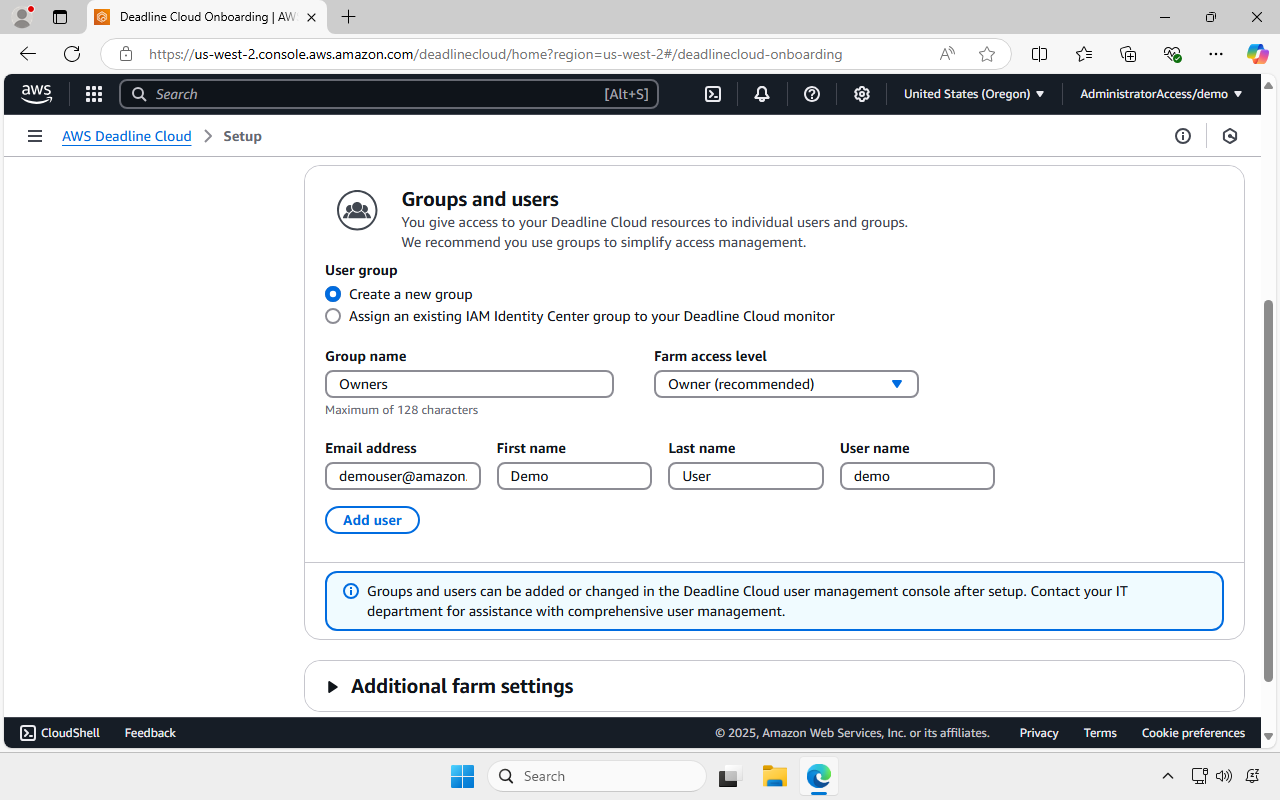Open the United States (Oregon) region selector
The height and width of the screenshot is (800, 1280).
(x=973, y=93)
